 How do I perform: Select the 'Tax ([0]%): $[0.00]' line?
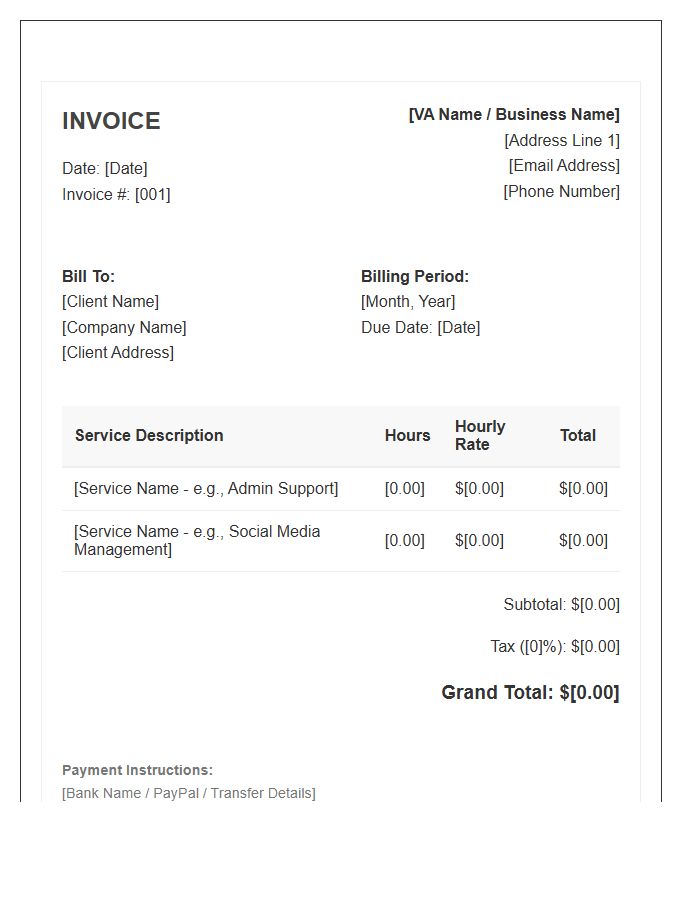(555, 646)
